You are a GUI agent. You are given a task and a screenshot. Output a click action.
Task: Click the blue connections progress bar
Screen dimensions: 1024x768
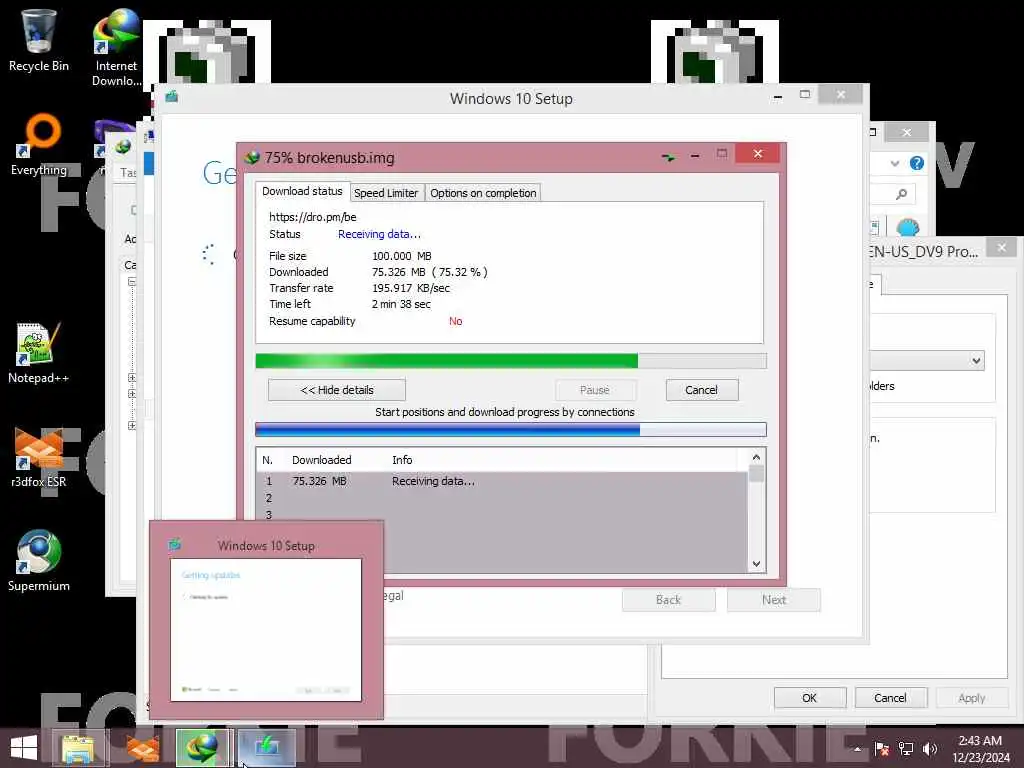point(511,429)
